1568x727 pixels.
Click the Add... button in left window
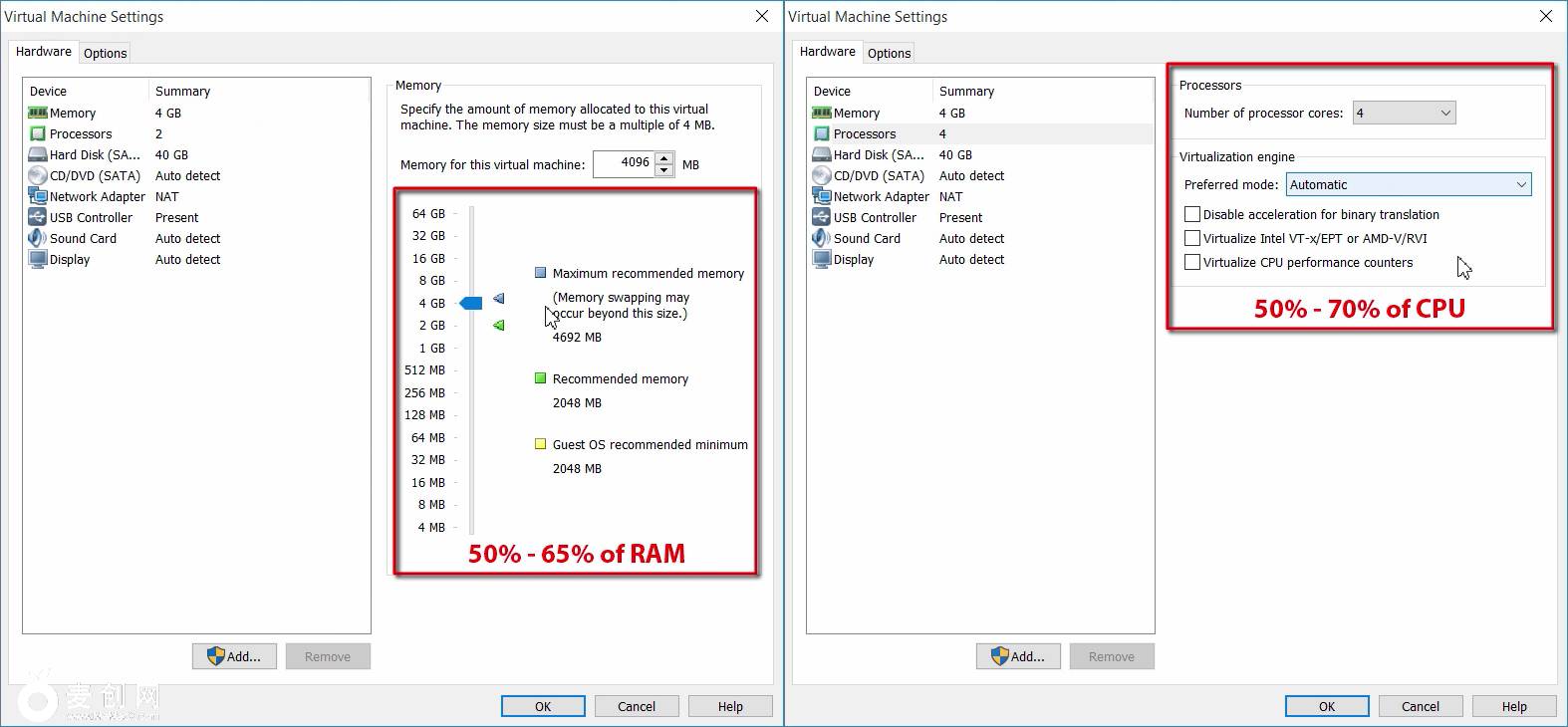[233, 657]
